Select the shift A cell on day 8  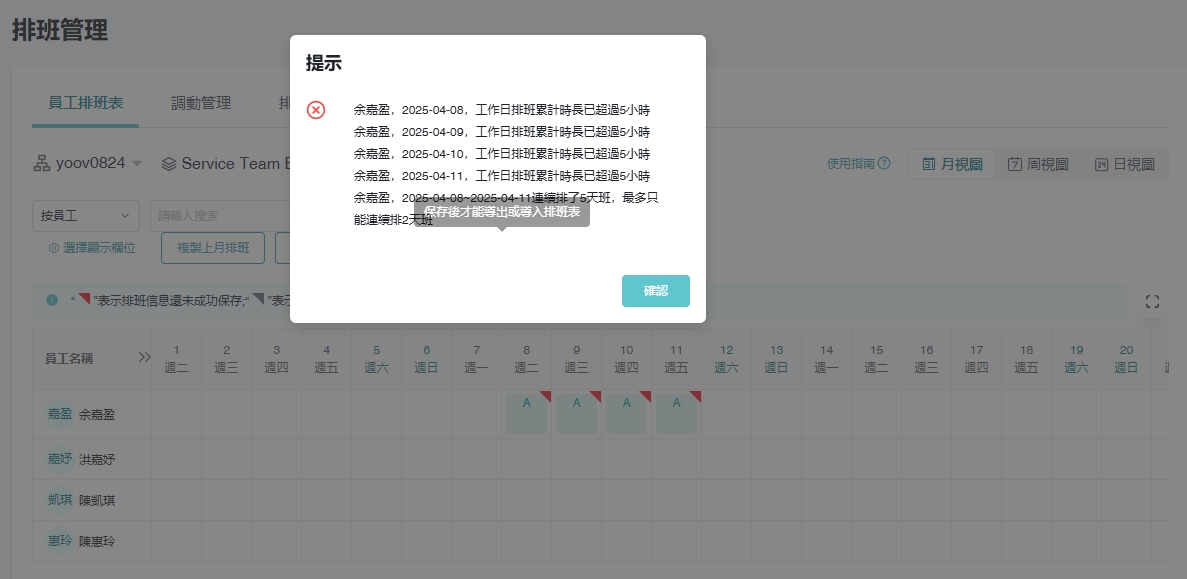point(526,413)
